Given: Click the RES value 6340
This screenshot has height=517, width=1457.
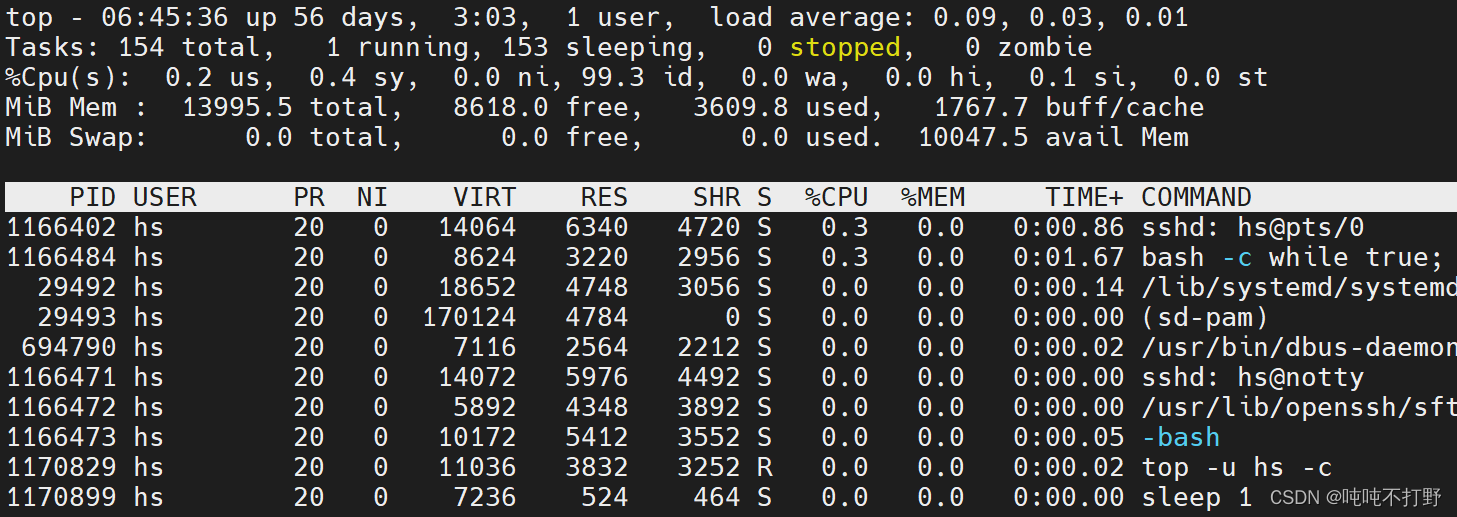Looking at the screenshot, I should click(597, 227).
